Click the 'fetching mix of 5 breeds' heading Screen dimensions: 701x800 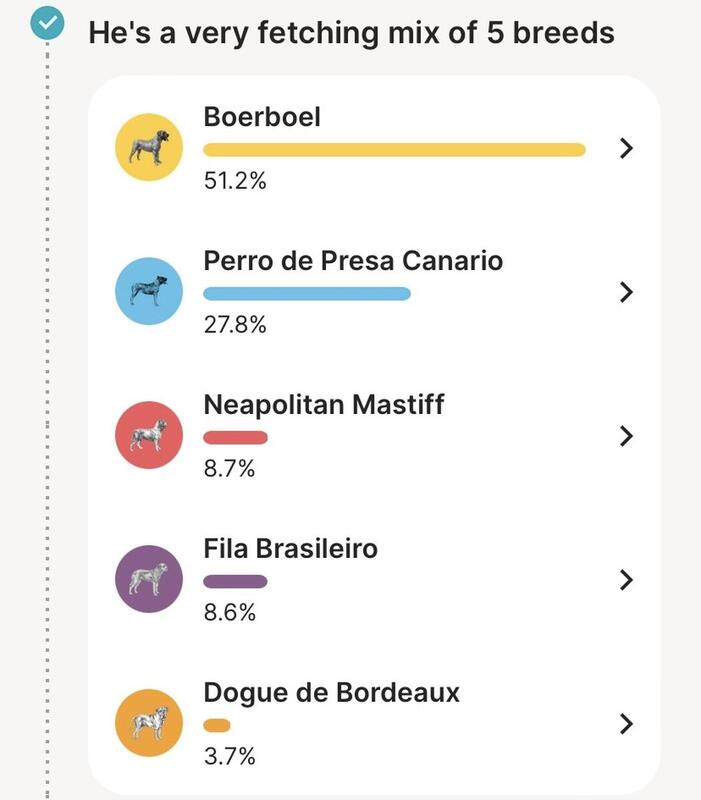click(x=352, y=33)
